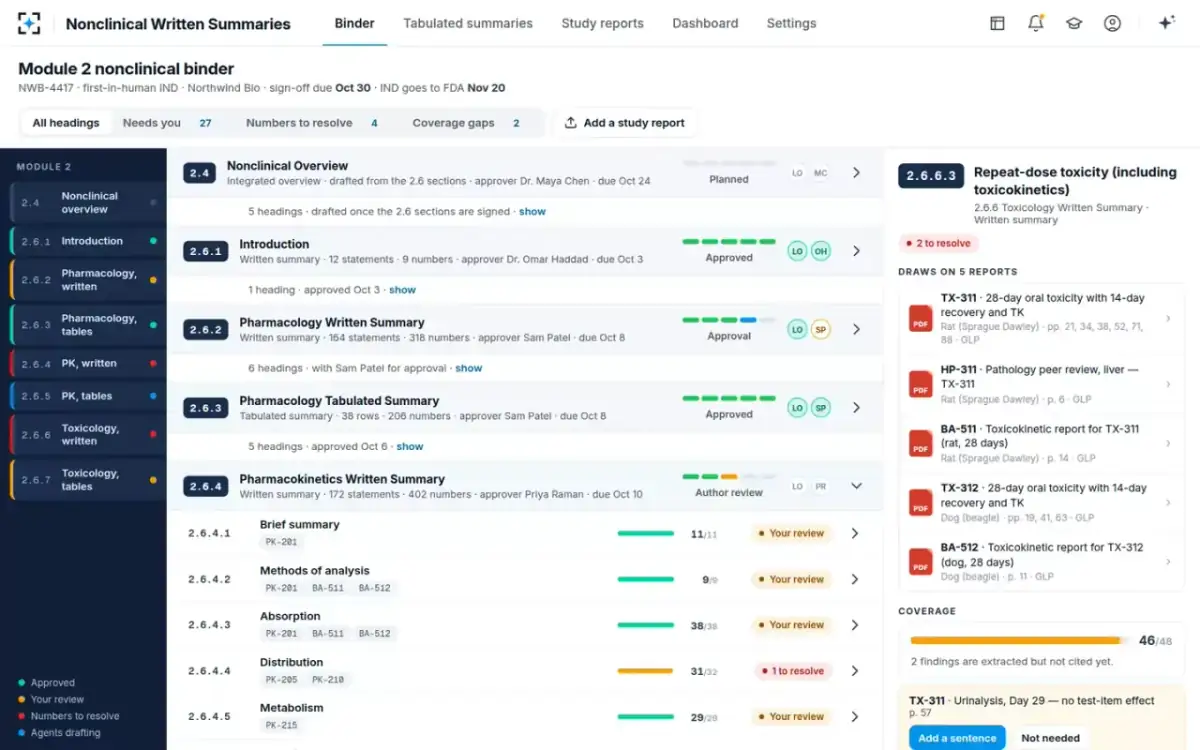Filter by Coverage gaps
Viewport: 1200px width, 750px height.
[x=466, y=123]
